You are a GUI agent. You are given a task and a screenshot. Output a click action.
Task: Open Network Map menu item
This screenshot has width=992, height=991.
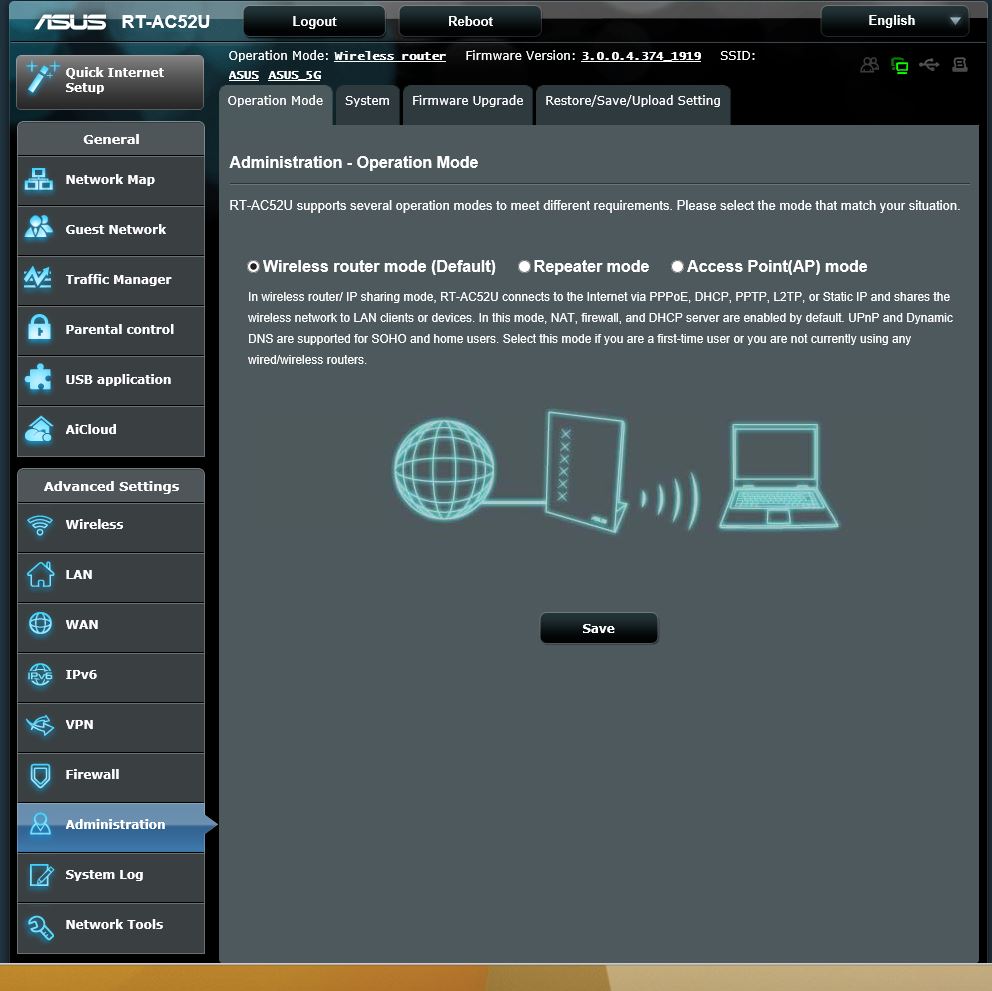click(111, 180)
